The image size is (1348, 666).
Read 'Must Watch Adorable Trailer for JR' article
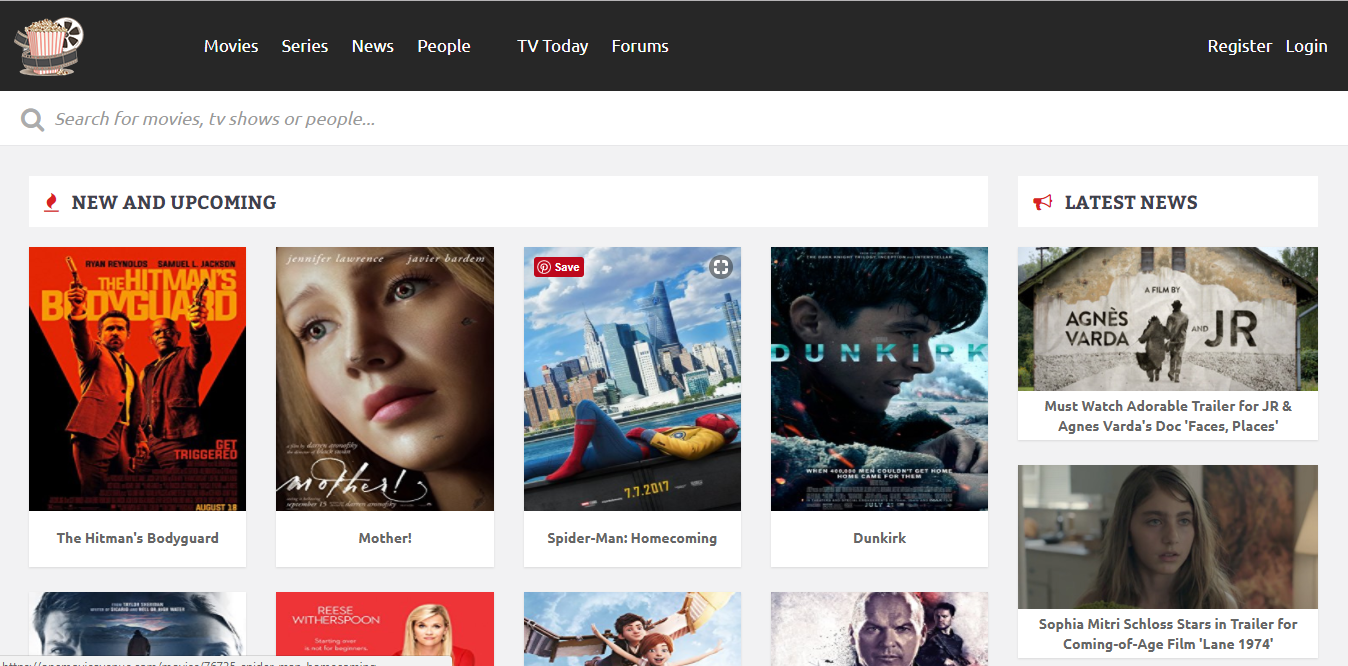coord(1168,416)
